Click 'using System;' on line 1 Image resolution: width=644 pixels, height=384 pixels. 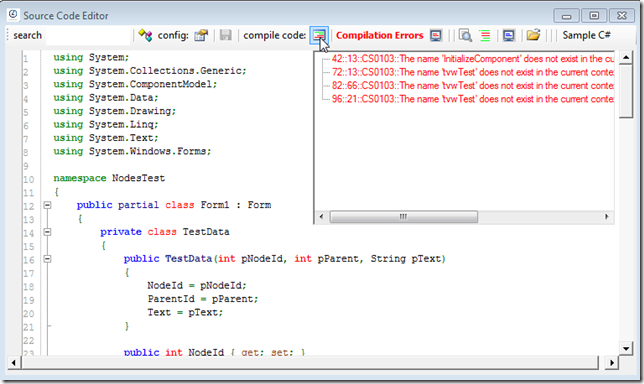[91, 57]
